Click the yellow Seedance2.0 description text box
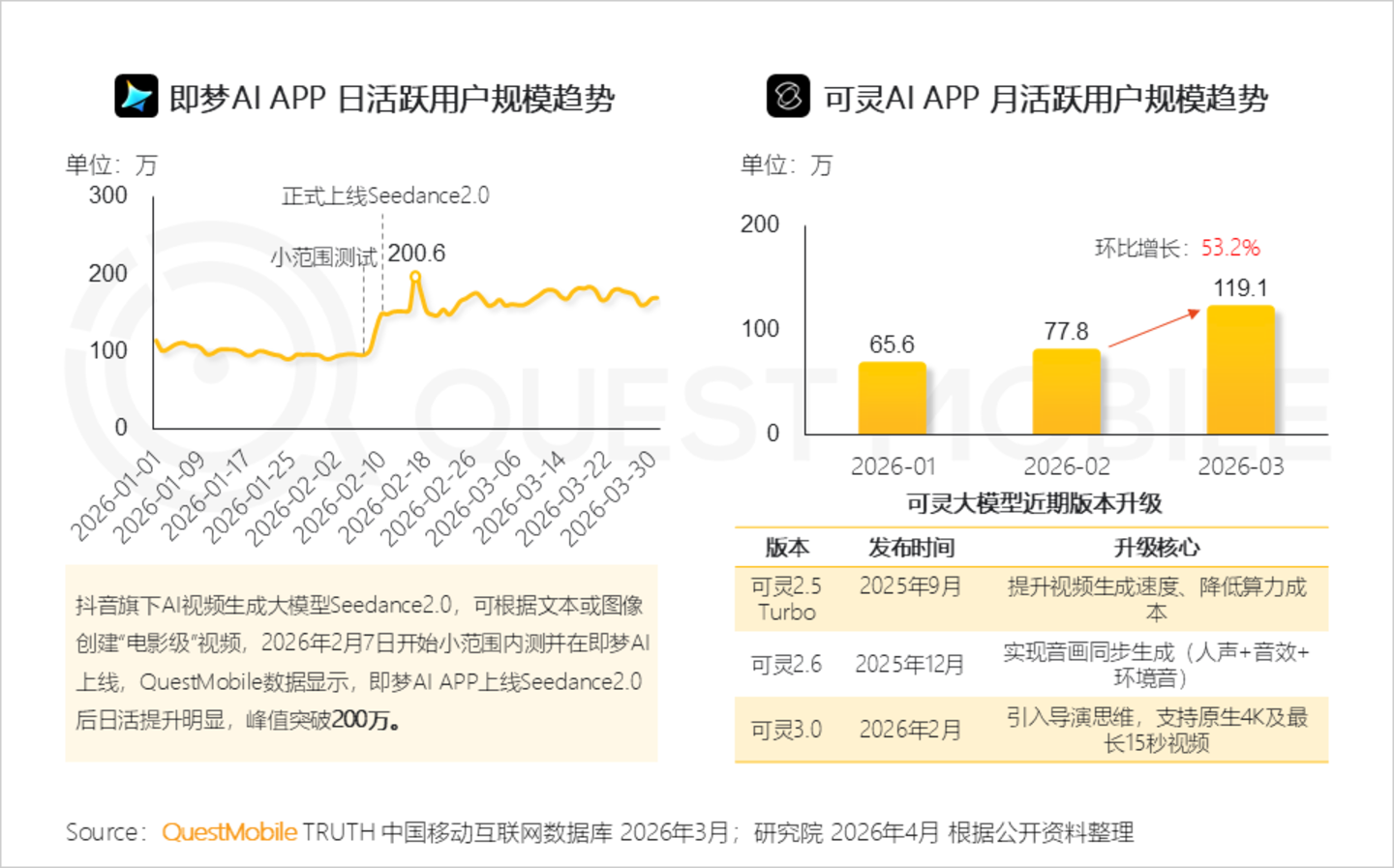The width and height of the screenshot is (1394, 868). pos(361,663)
